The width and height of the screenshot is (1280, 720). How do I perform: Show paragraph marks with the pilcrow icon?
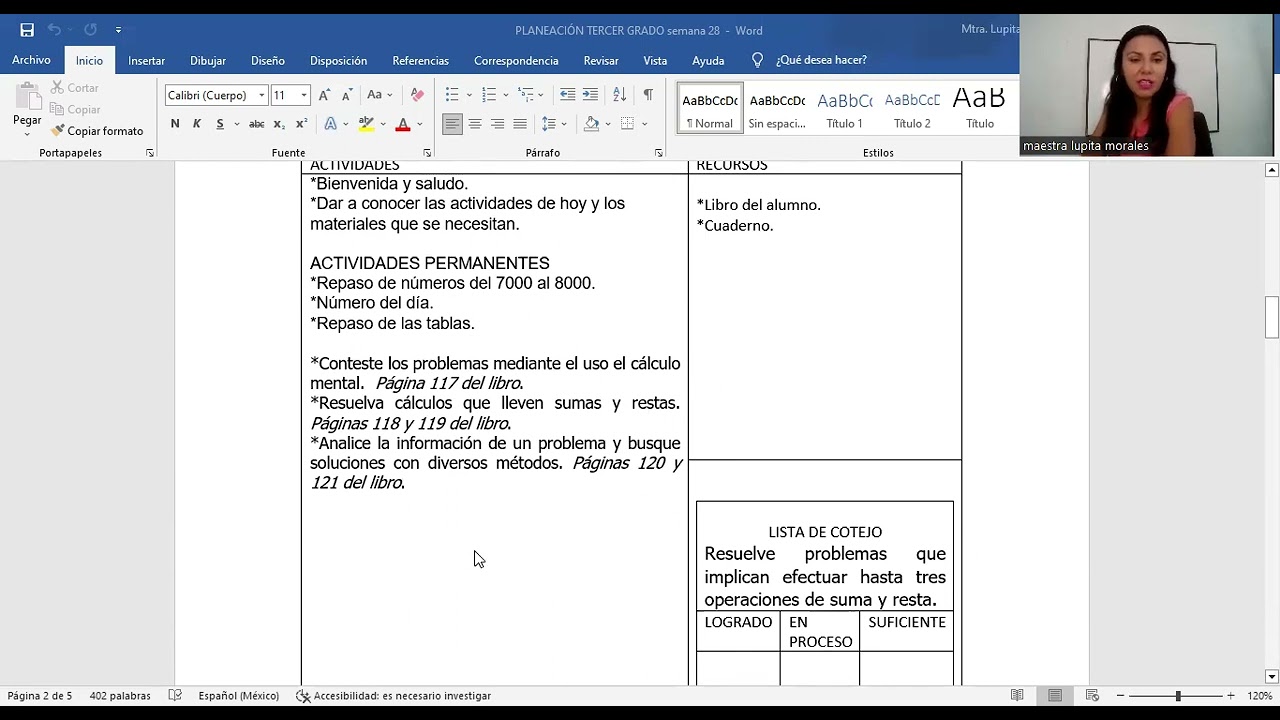(x=648, y=95)
